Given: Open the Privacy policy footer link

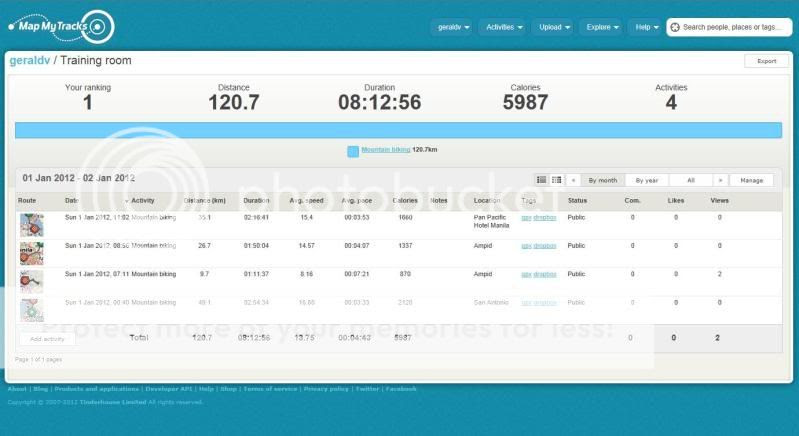Looking at the screenshot, I should pos(326,389).
